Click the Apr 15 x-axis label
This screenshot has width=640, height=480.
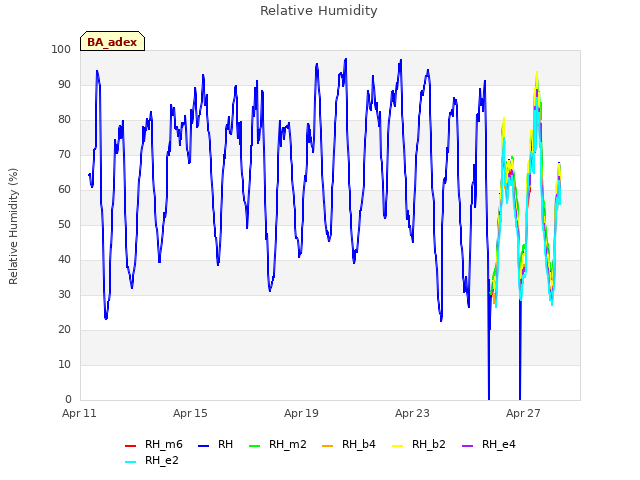tap(190, 413)
